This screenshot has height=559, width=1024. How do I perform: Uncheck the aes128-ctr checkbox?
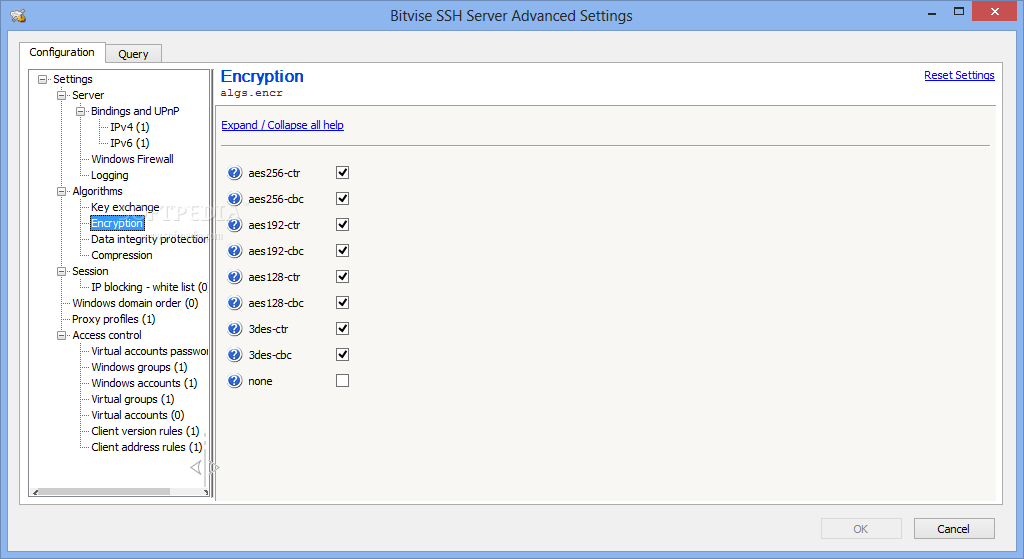pyautogui.click(x=342, y=277)
